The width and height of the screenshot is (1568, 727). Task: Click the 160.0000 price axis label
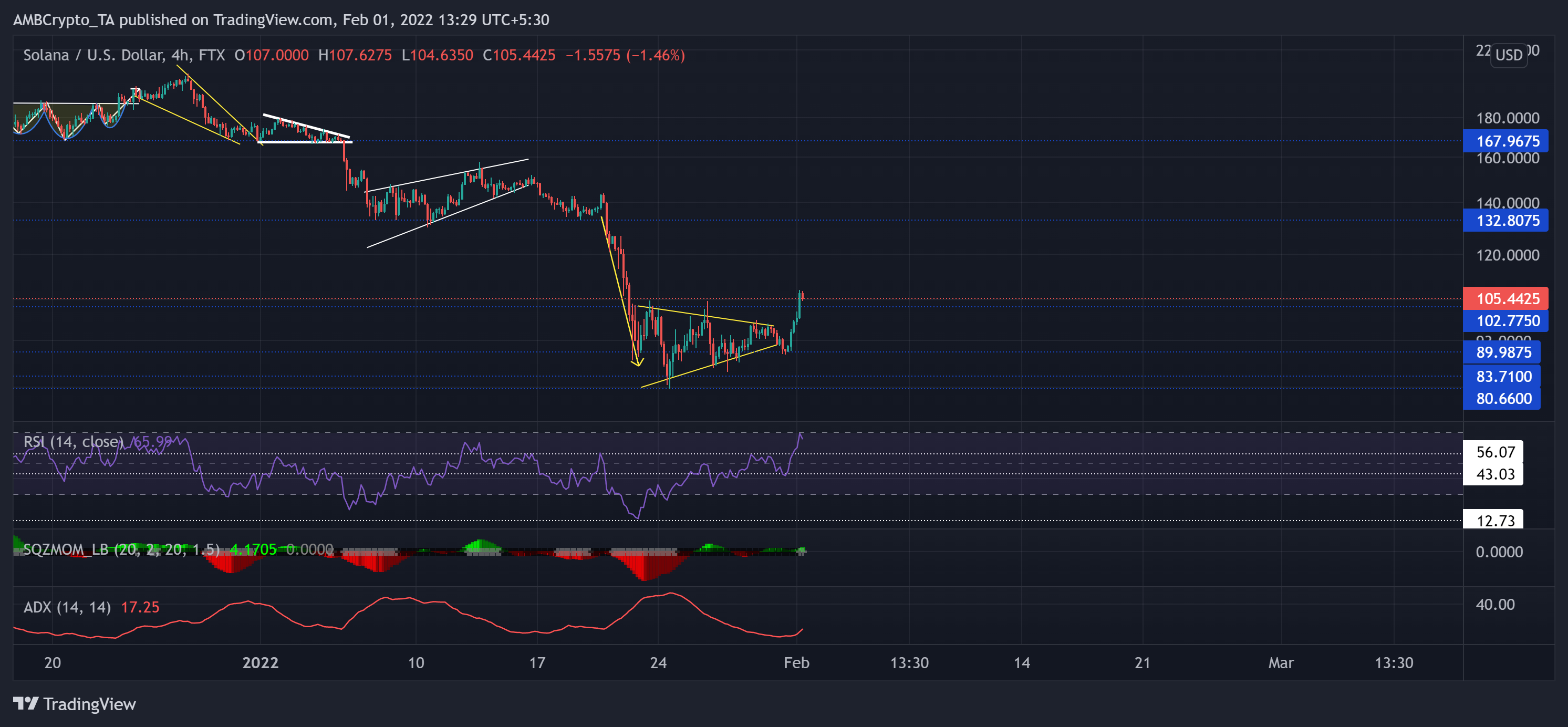pos(1507,158)
